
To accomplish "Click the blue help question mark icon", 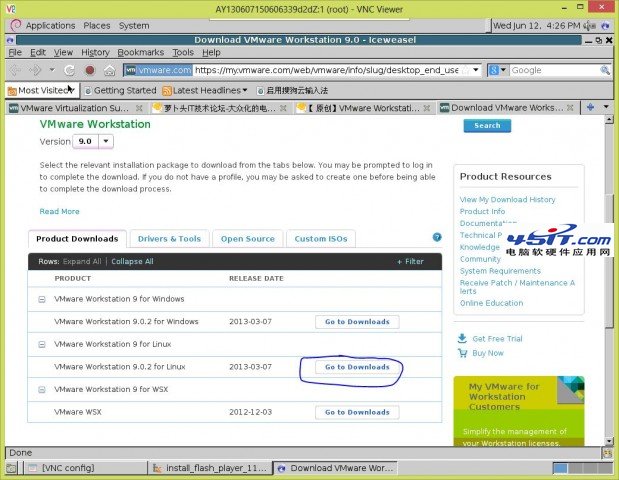I will tap(437, 237).
